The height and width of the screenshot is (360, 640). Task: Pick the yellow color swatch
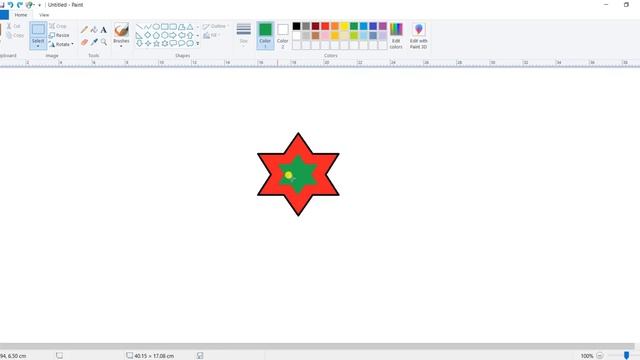coord(344,26)
